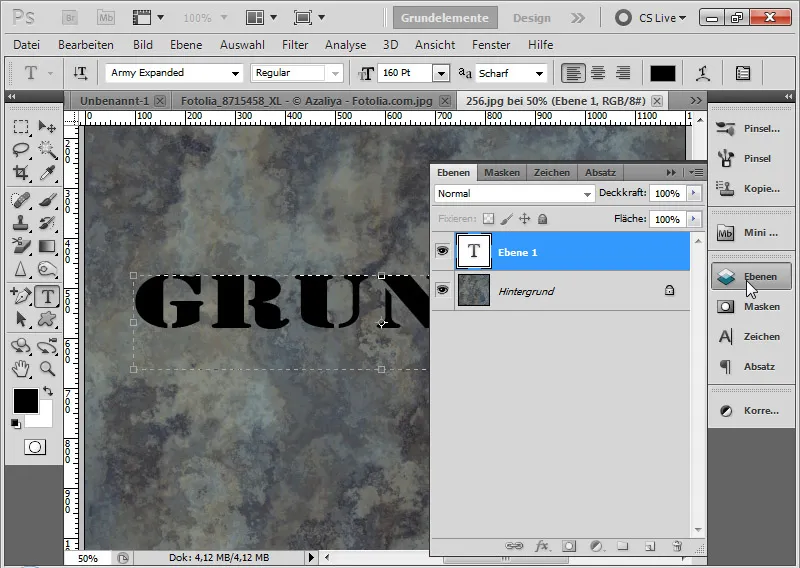Right align text
Viewport: 800px width, 568px height.
tap(622, 73)
